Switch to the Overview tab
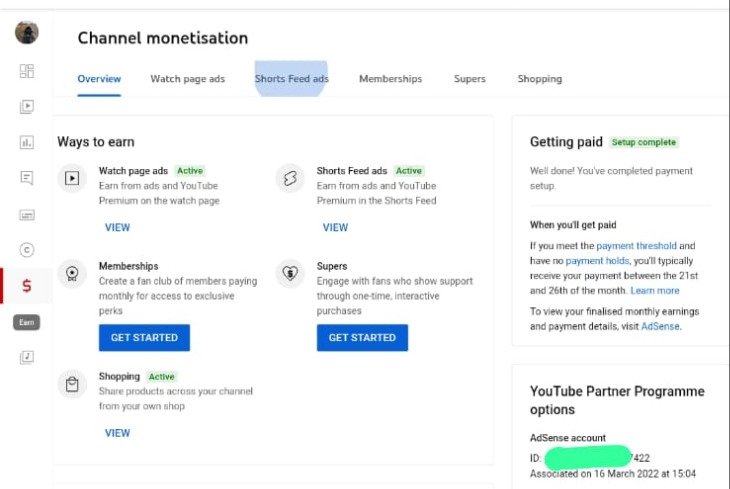Image resolution: width=730 pixels, height=489 pixels. 99,79
